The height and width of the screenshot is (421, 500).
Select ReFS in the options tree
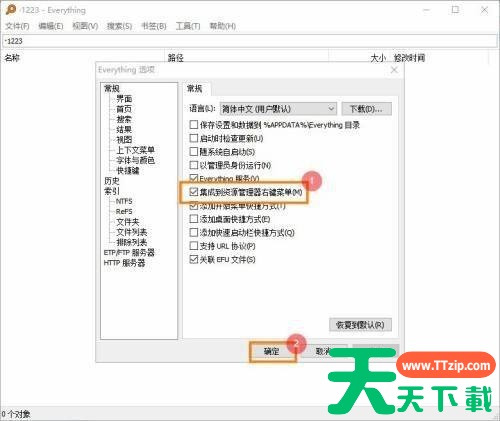click(x=124, y=212)
